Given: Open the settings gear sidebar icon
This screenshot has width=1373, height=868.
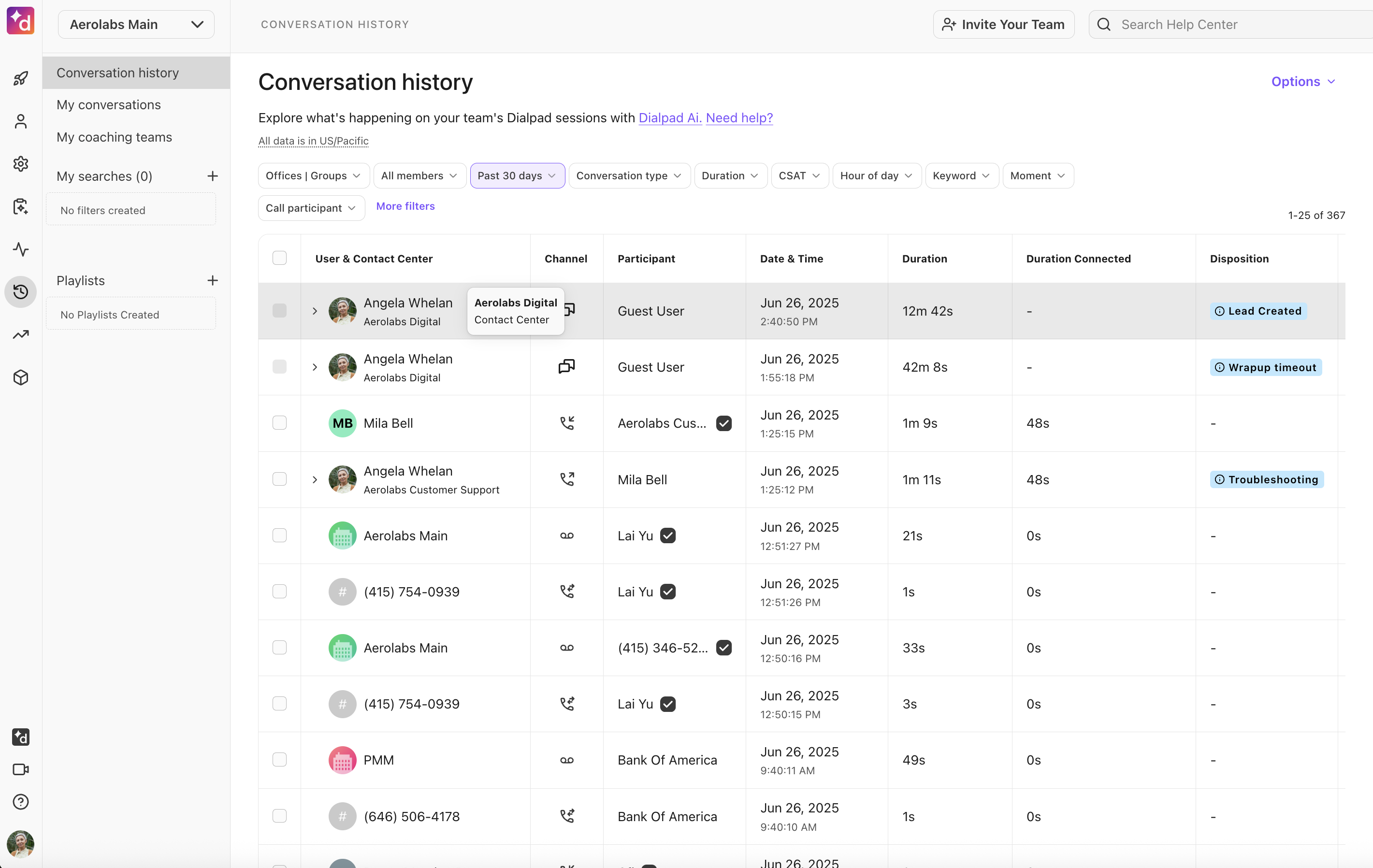Looking at the screenshot, I should (20, 164).
